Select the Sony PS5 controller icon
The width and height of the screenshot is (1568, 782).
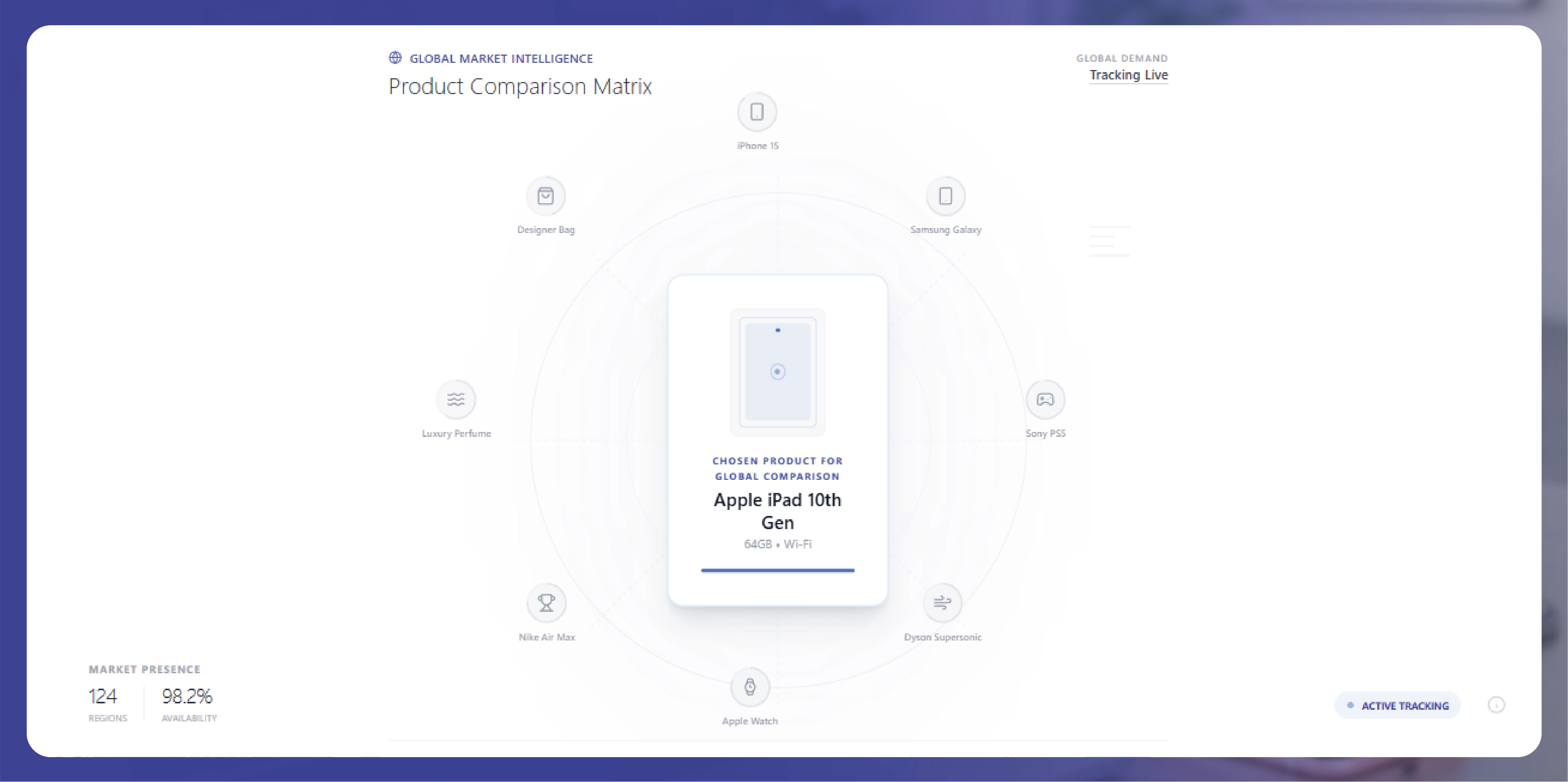(x=1045, y=400)
